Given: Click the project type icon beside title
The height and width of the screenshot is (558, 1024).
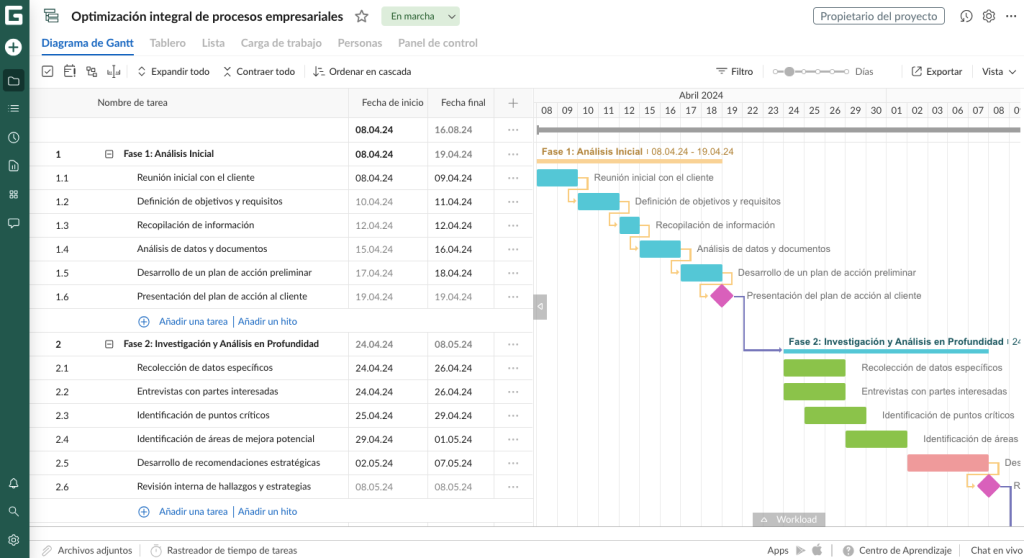Looking at the screenshot, I should [x=51, y=16].
